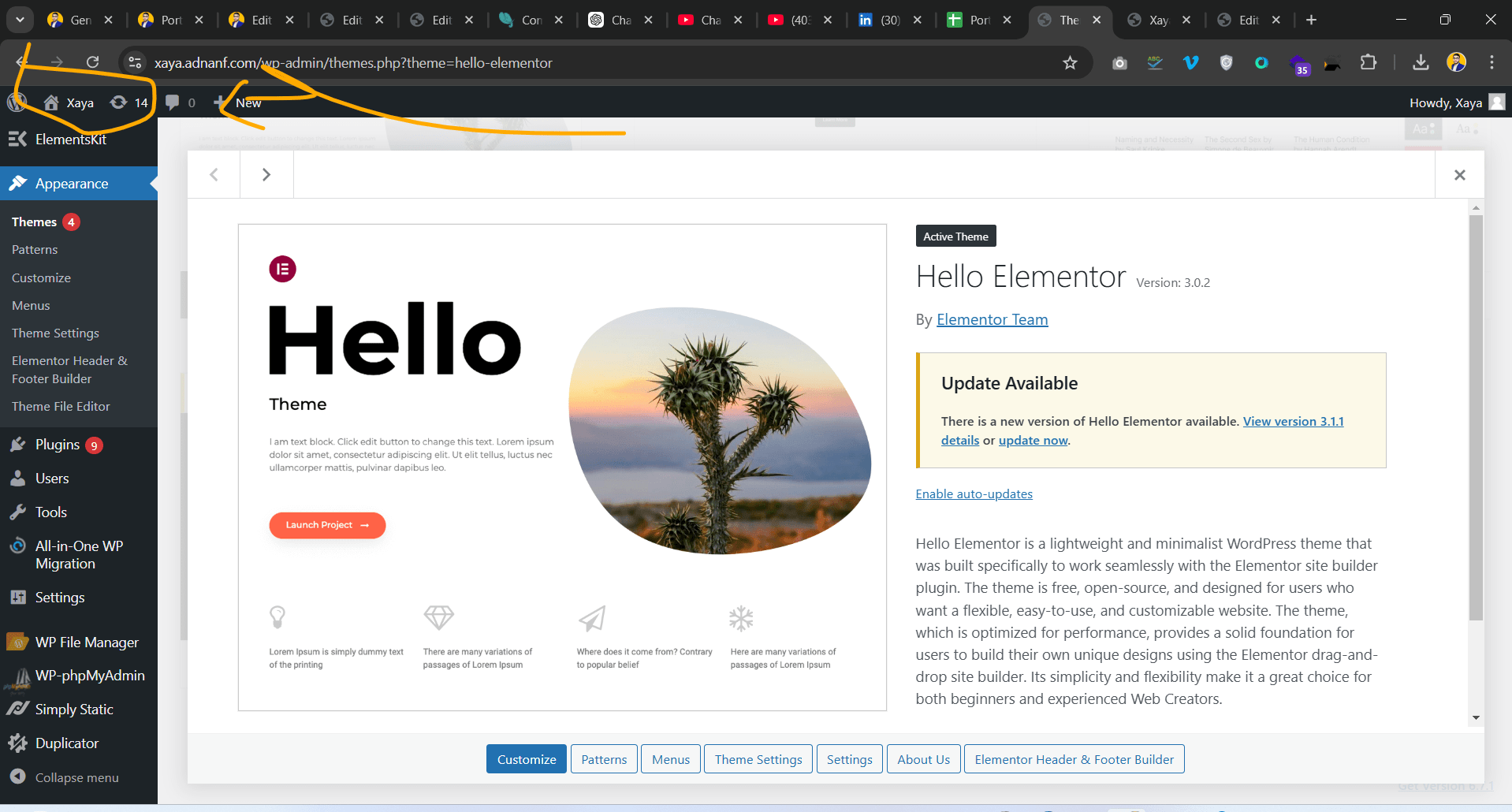This screenshot has height=812, width=1512.
Task: Open Elementor Header & Footer Builder sidebar item
Action: coord(69,369)
